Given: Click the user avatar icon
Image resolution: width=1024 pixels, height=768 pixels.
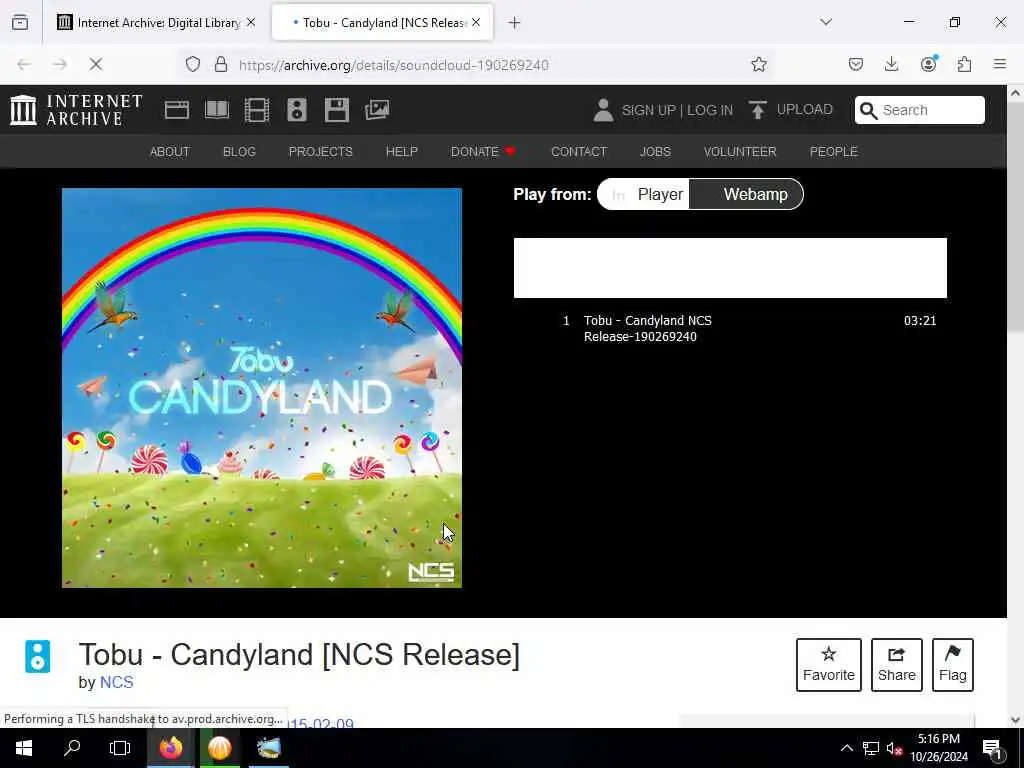Looking at the screenshot, I should (x=603, y=110).
